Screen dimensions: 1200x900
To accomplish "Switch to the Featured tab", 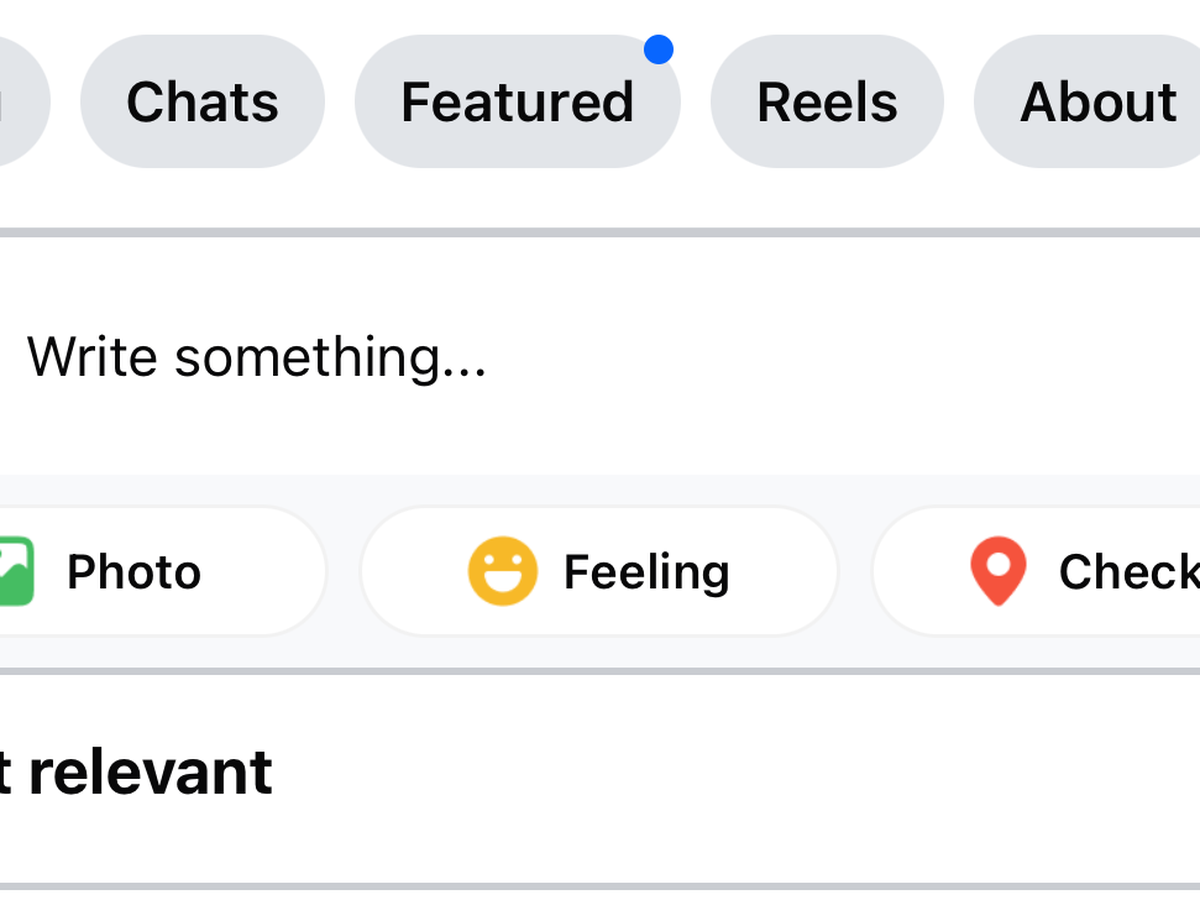I will point(517,102).
